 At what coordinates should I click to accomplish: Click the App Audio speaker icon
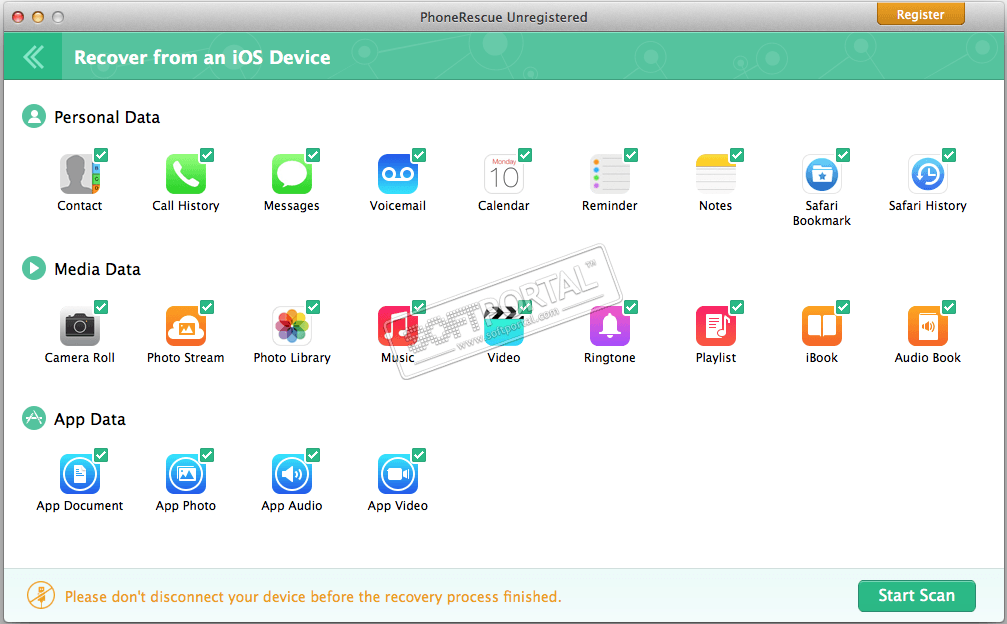tap(292, 474)
